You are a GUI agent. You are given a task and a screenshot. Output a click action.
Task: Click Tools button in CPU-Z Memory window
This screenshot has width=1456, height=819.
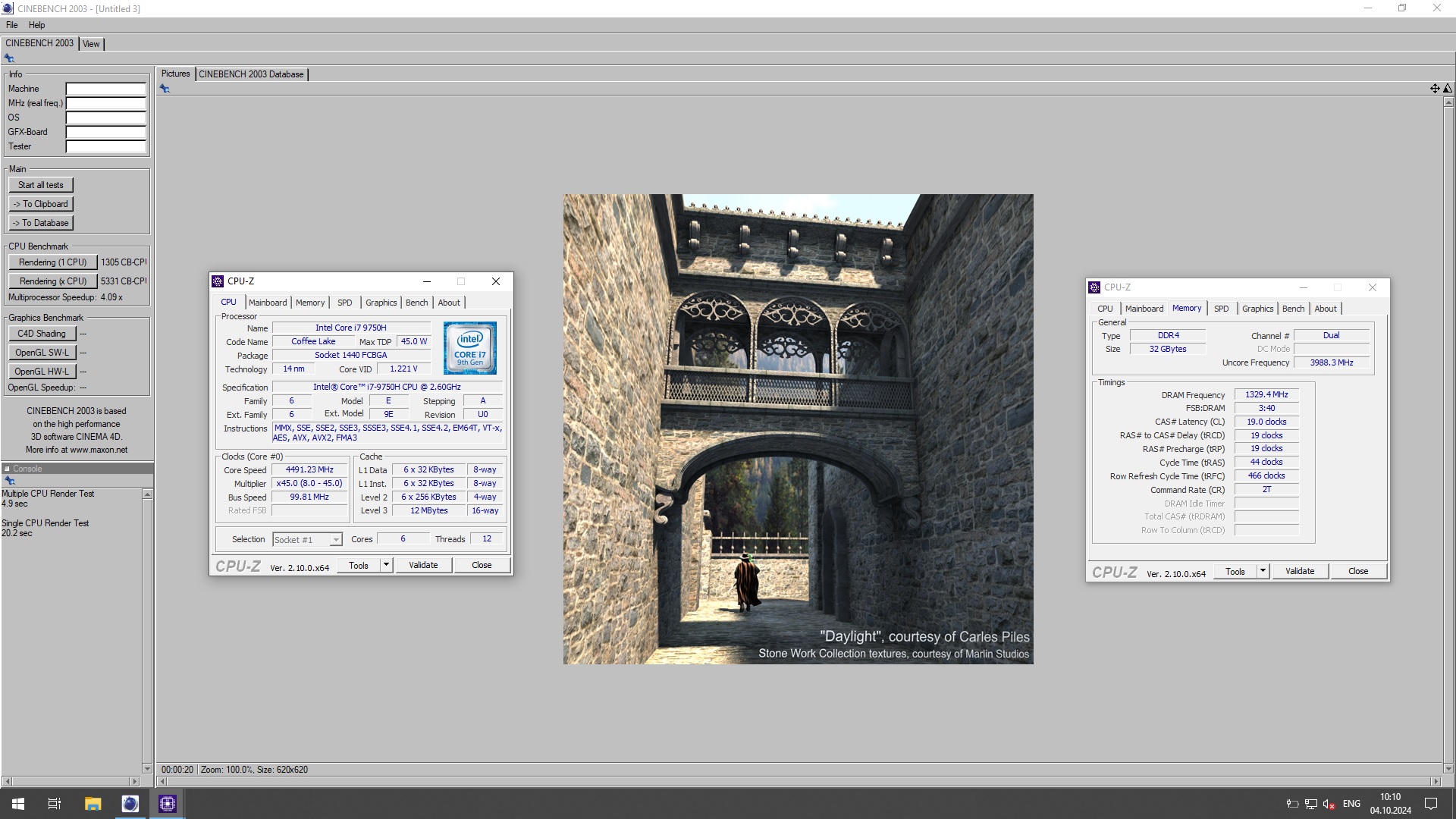coord(1235,571)
